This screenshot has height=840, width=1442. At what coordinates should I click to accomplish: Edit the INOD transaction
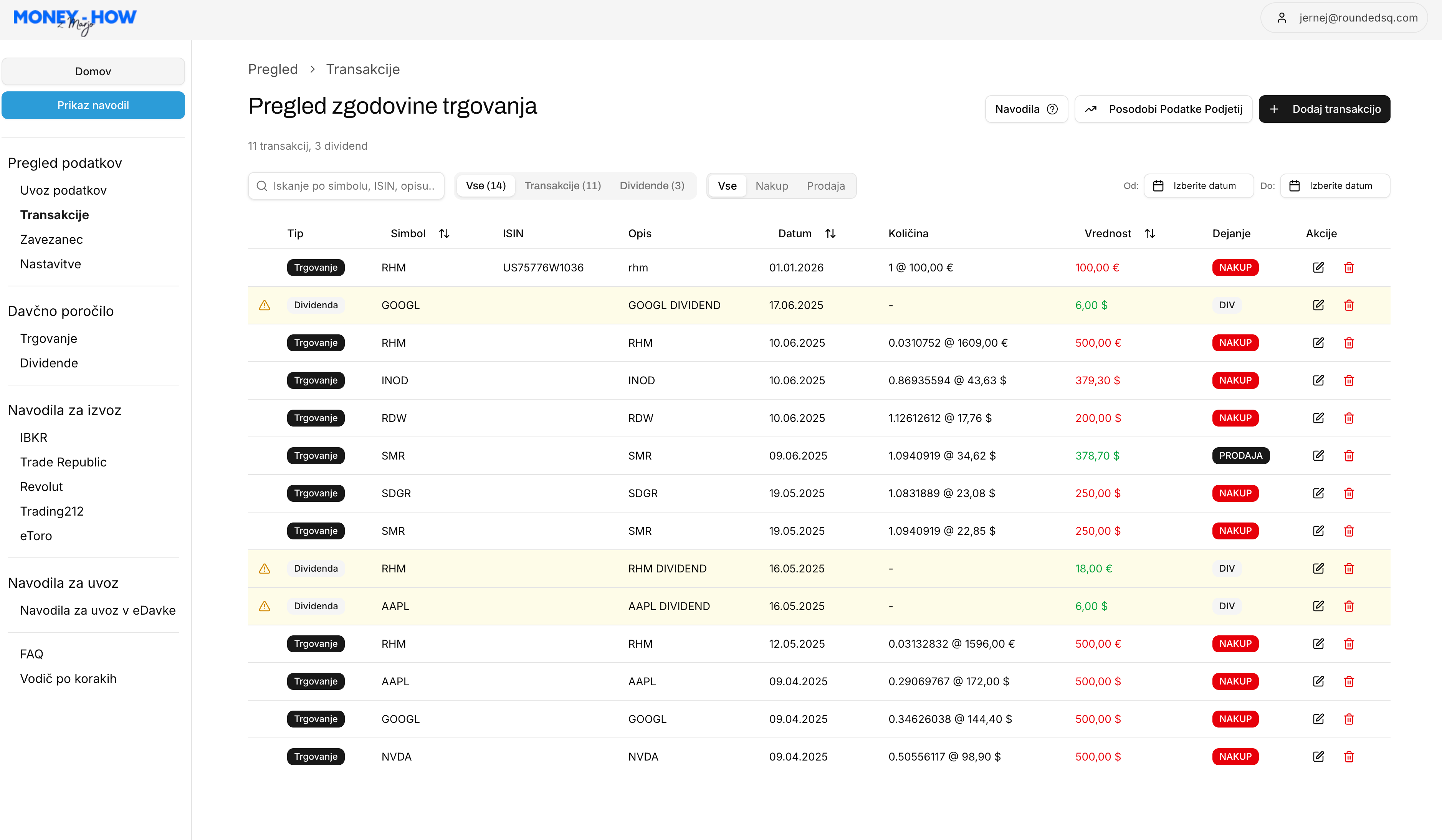tap(1318, 380)
